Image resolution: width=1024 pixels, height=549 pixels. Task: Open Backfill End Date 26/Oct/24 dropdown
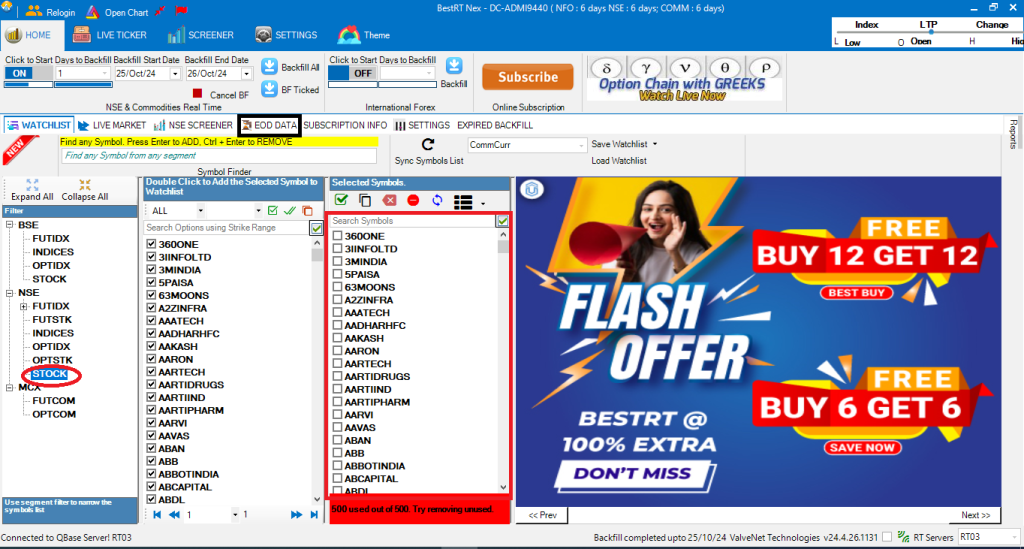click(246, 74)
